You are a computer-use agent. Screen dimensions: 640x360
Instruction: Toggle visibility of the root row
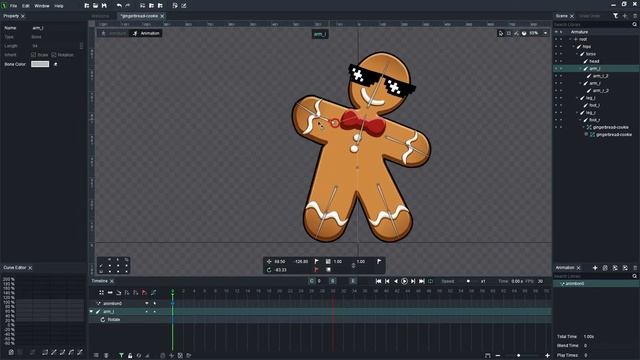click(x=556, y=39)
